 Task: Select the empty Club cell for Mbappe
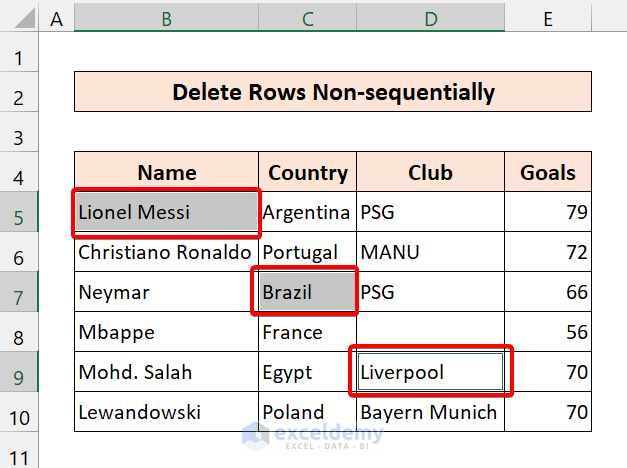tap(429, 332)
